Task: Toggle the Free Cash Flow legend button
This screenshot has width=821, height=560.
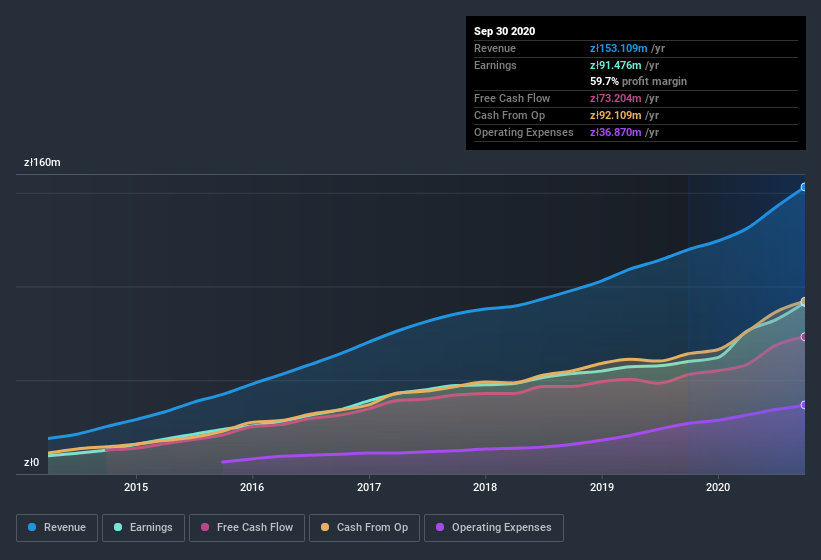Action: [247, 528]
